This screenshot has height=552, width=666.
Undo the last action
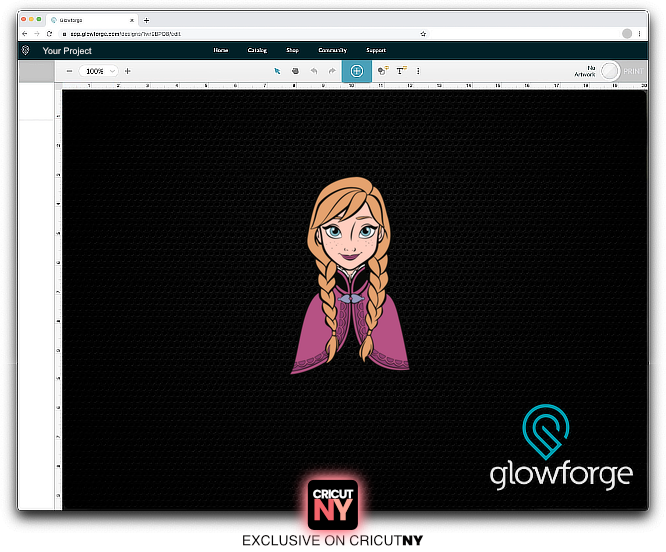(x=314, y=71)
